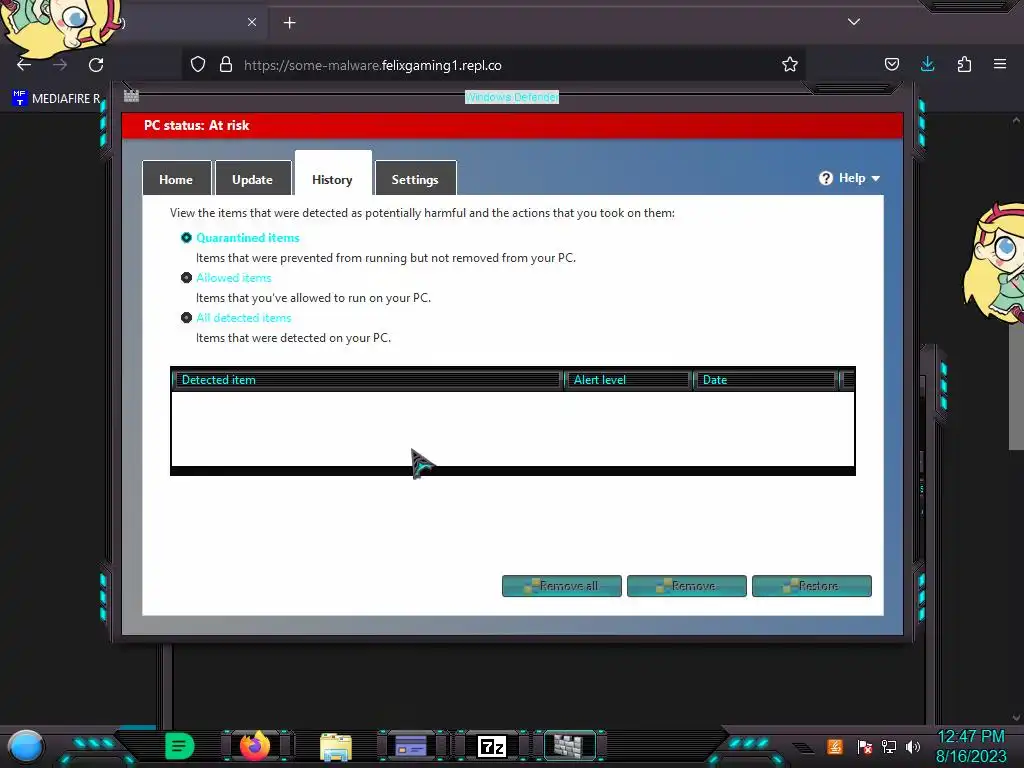Open network status tray icon
The width and height of the screenshot is (1024, 768).
(889, 746)
